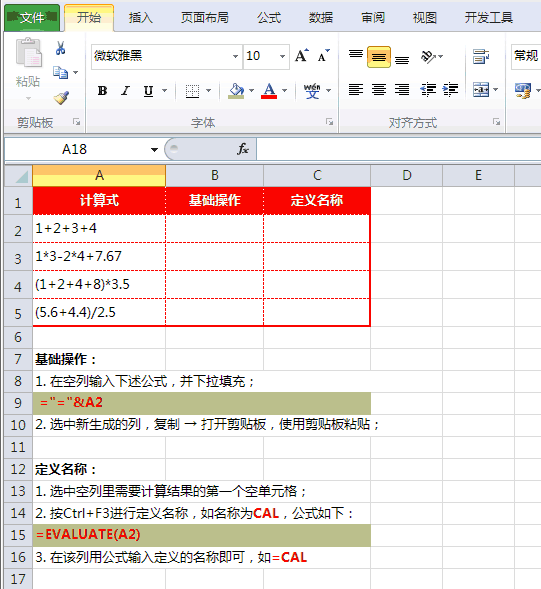Select row 5 header
The image size is (541, 589).
tap(18, 313)
